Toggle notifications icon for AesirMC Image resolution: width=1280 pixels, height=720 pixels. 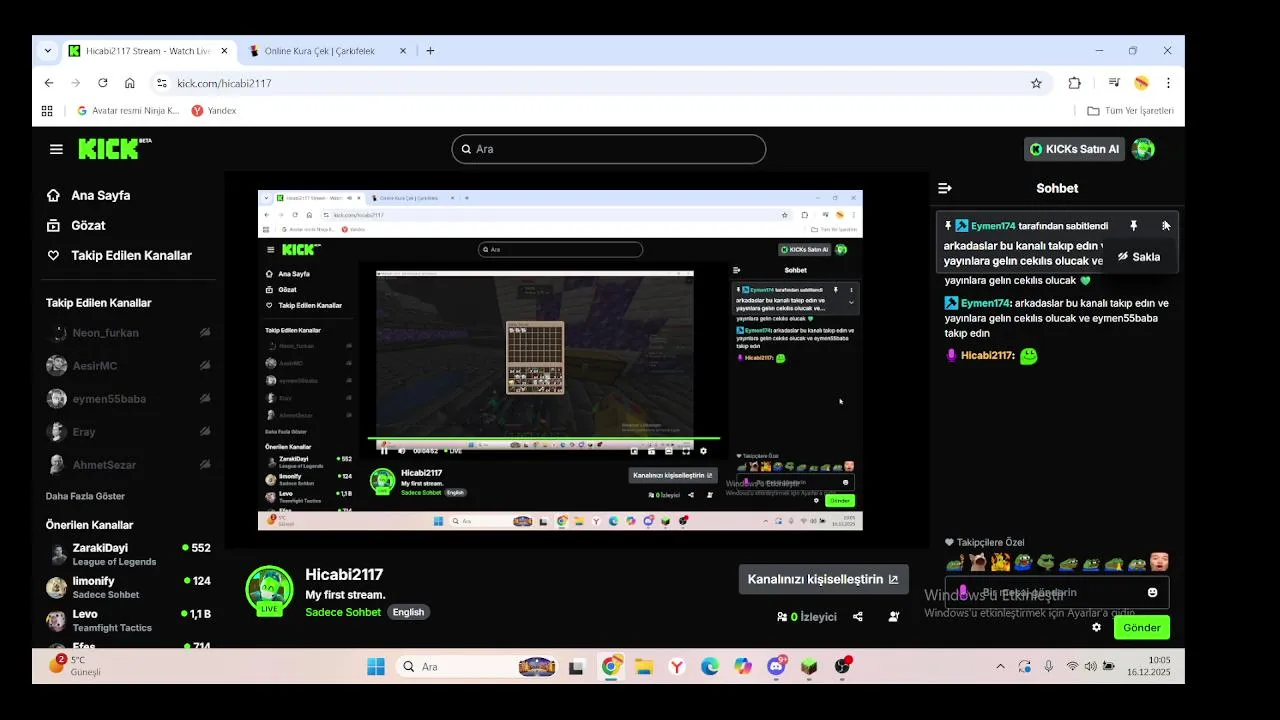(205, 366)
